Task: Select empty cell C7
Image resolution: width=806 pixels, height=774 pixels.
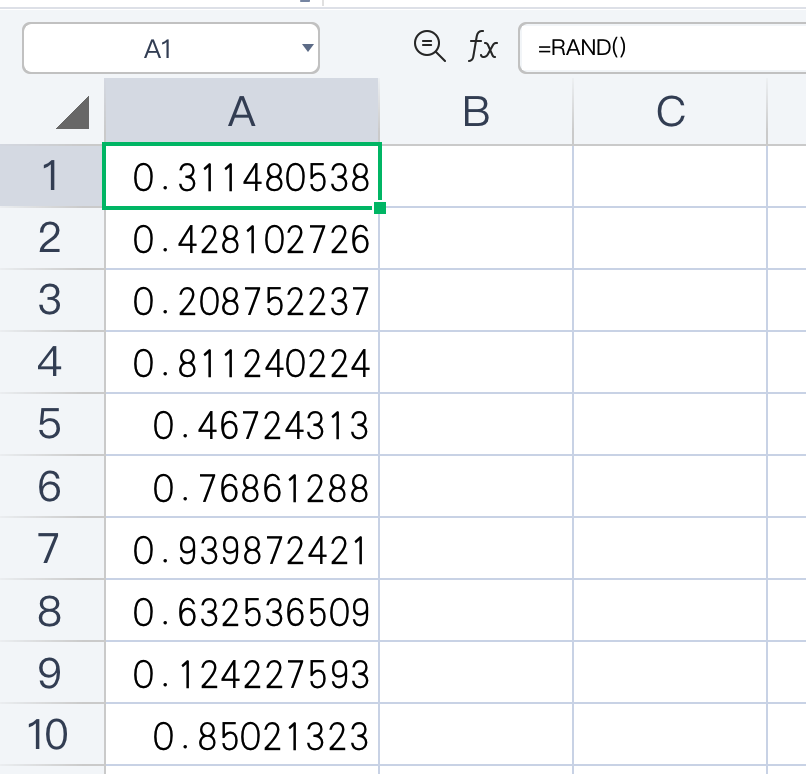Action: click(670, 548)
